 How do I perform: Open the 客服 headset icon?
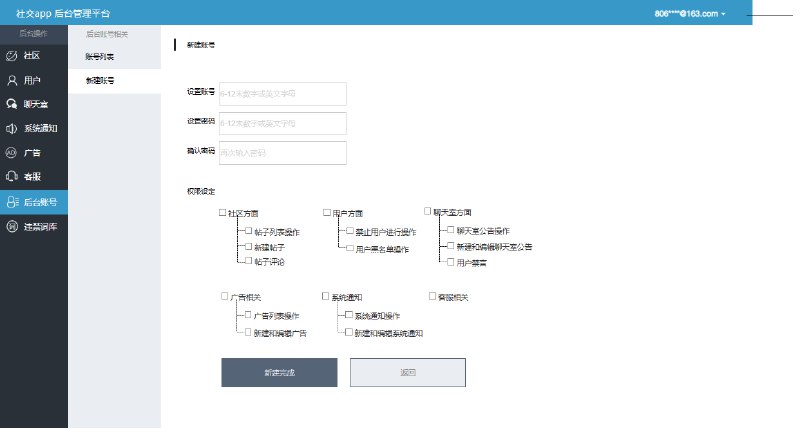pyautogui.click(x=11, y=176)
